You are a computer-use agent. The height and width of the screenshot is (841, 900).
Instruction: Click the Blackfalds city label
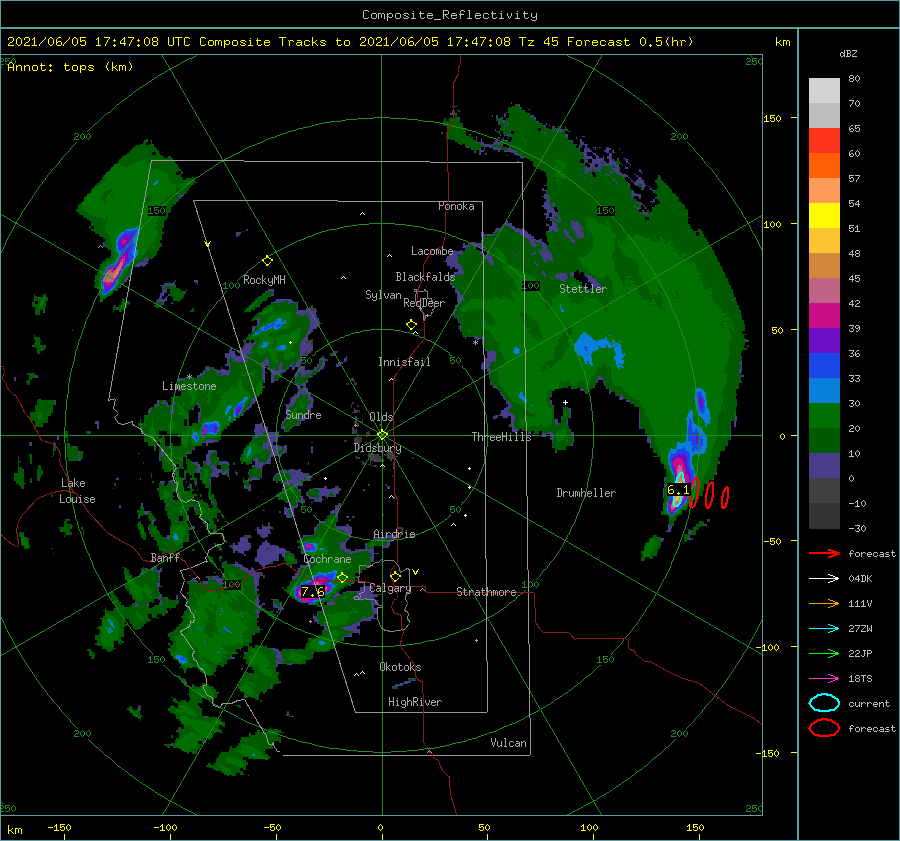pos(425,277)
